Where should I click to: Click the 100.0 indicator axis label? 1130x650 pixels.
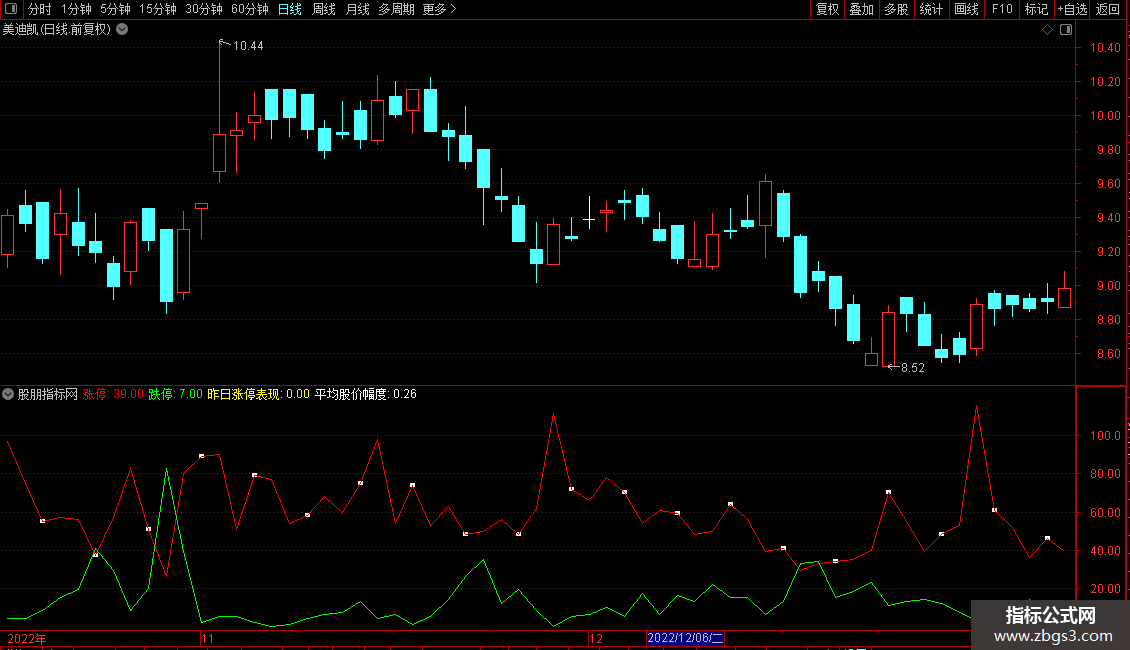[1105, 436]
